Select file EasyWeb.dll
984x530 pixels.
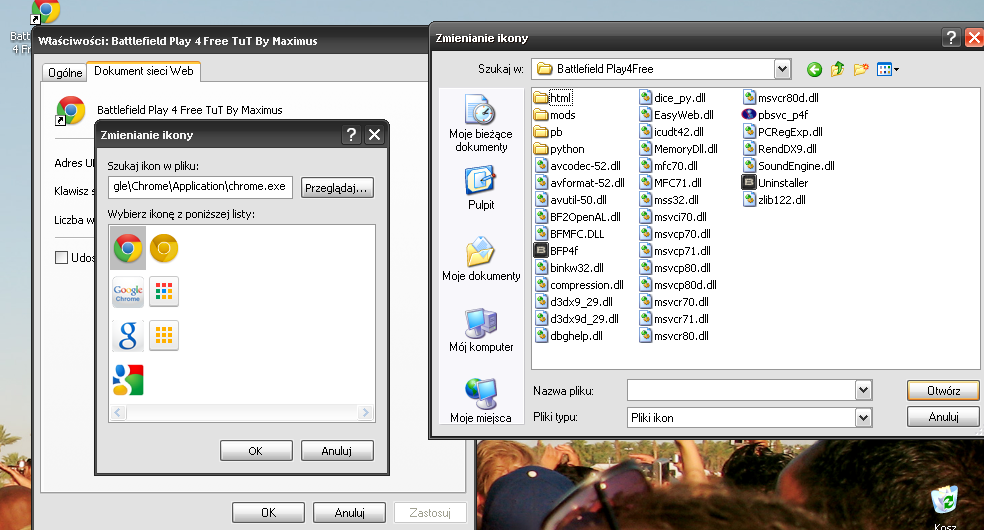(676, 115)
